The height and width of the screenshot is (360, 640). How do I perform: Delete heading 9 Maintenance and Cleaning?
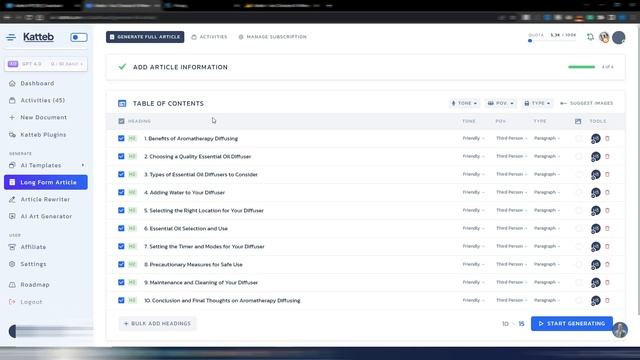point(607,282)
